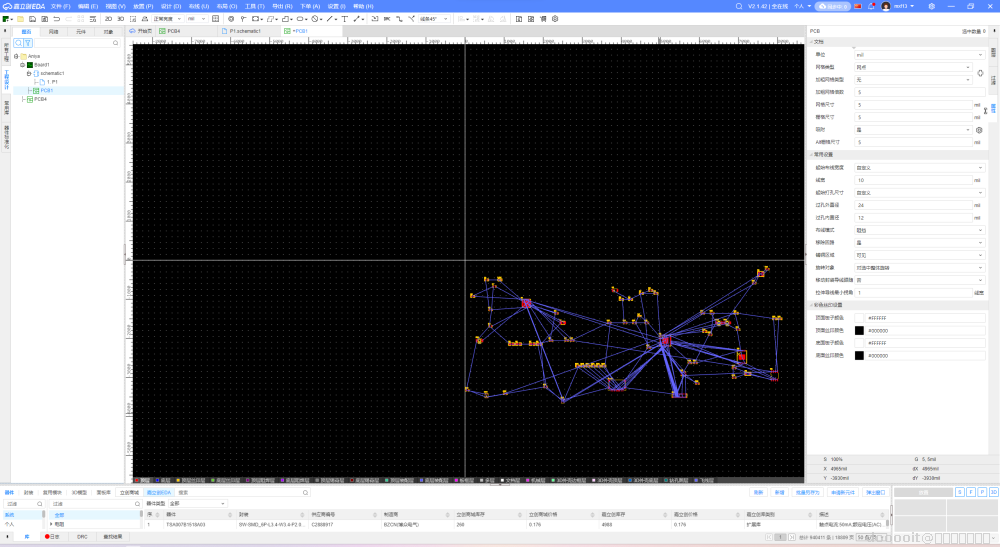The image size is (1000, 547).
Task: Click the black top-layer outline color swatch
Action: point(859,330)
